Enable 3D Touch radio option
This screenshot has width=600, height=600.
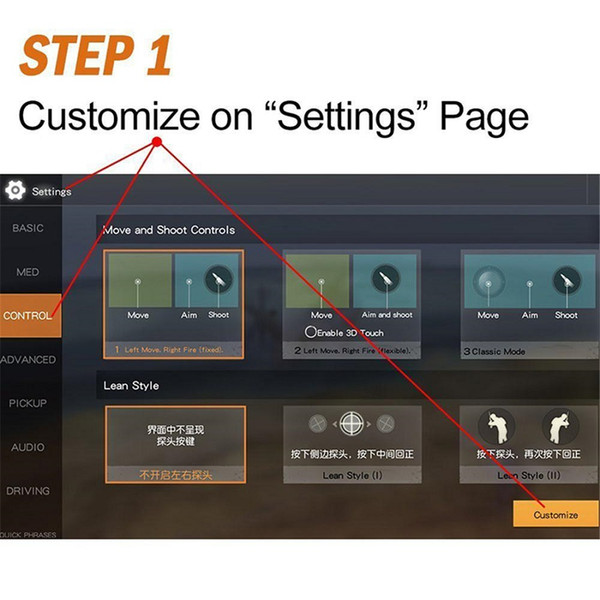pos(310,332)
